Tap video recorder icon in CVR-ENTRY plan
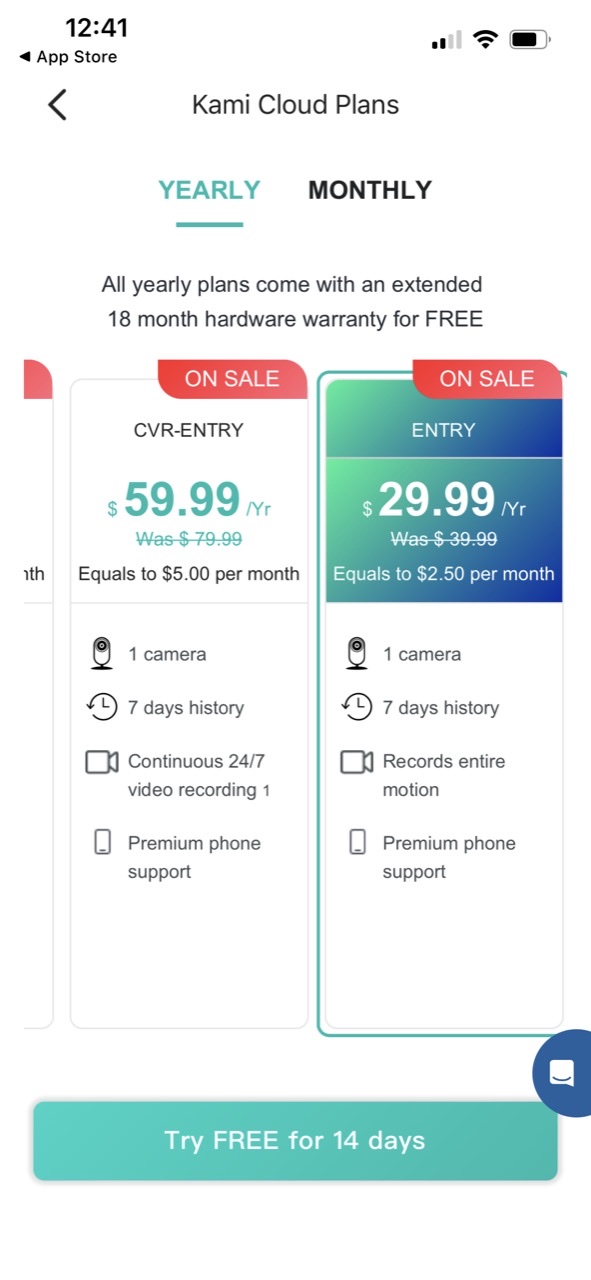Image resolution: width=591 pixels, height=1280 pixels. pos(101,762)
